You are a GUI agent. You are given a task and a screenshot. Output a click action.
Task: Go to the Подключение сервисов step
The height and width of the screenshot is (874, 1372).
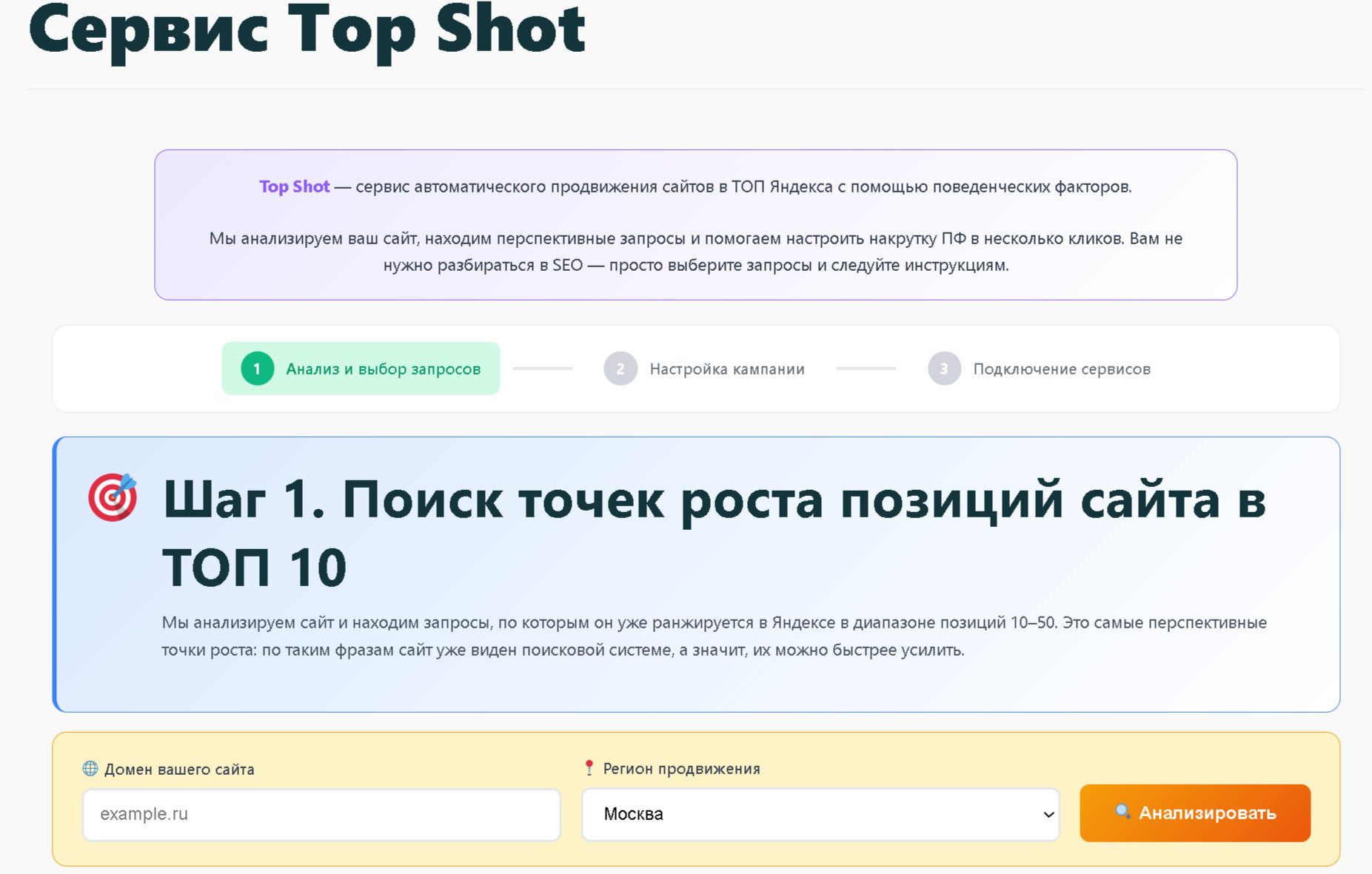[x=1040, y=369]
